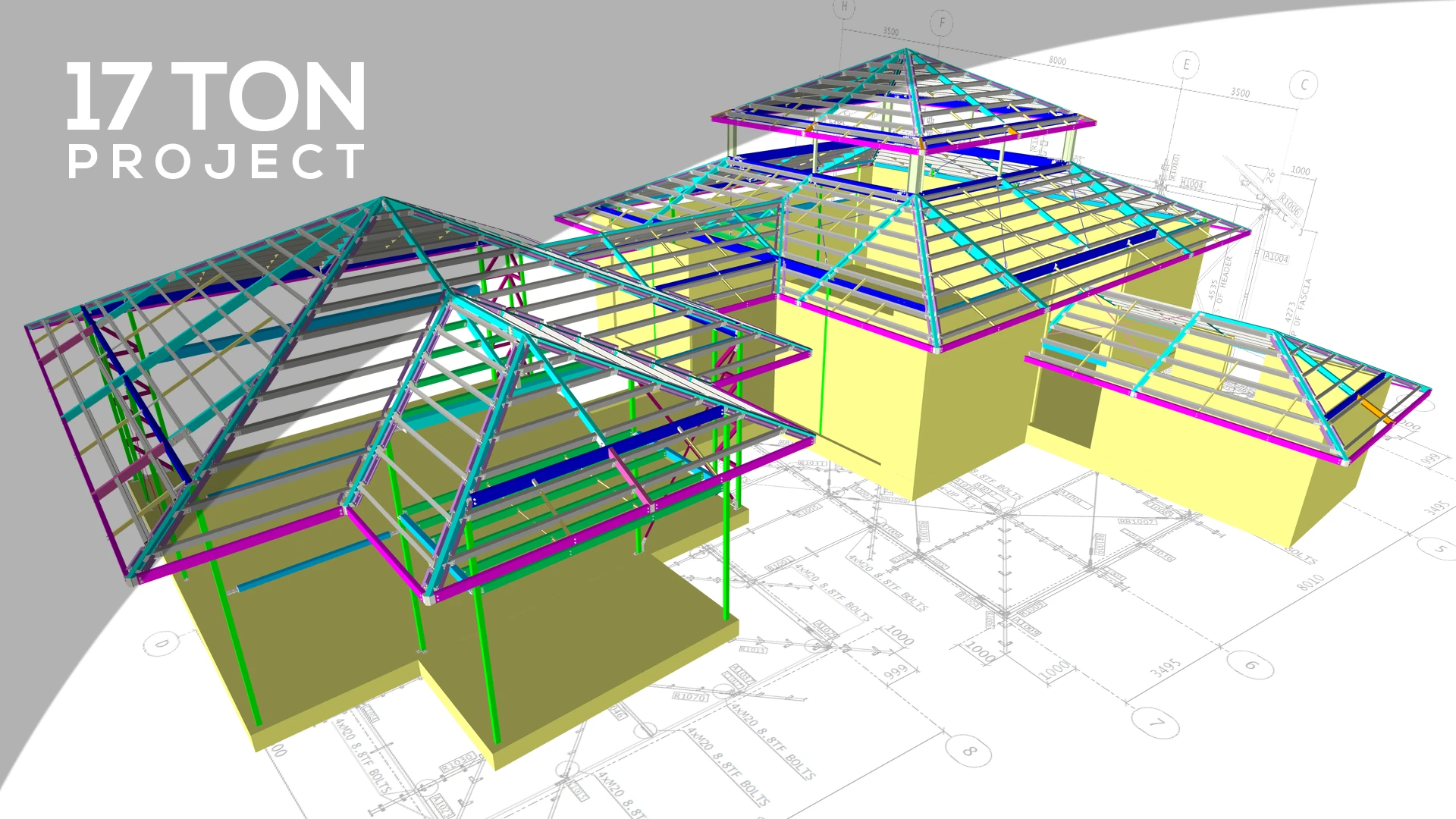Screen dimensions: 1456x819
Task: Click grid bubble marker C
Action: [x=1304, y=85]
